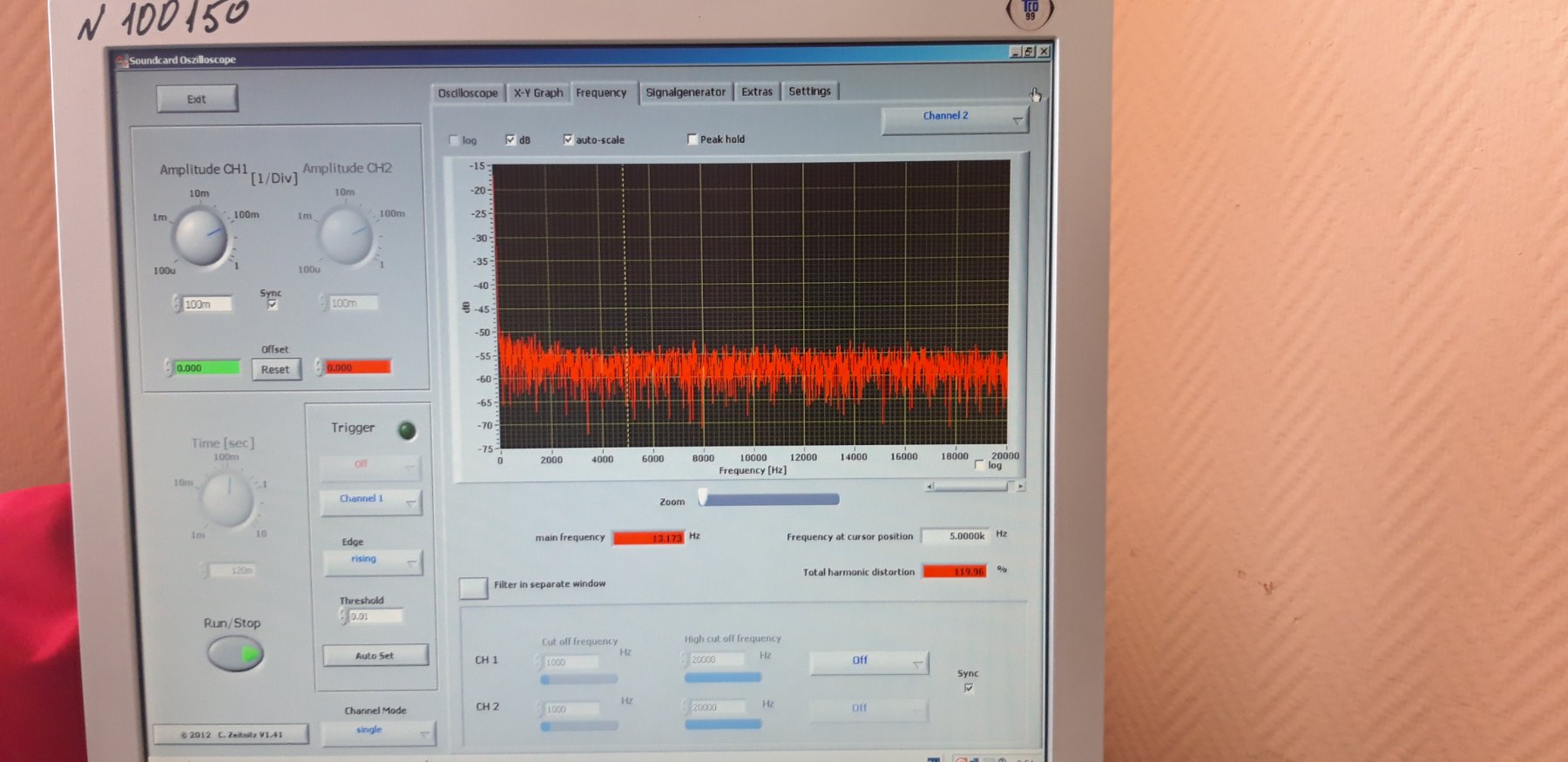The width and height of the screenshot is (1568, 762).
Task: Click the CH1 offset stepper arrows
Action: [168, 368]
